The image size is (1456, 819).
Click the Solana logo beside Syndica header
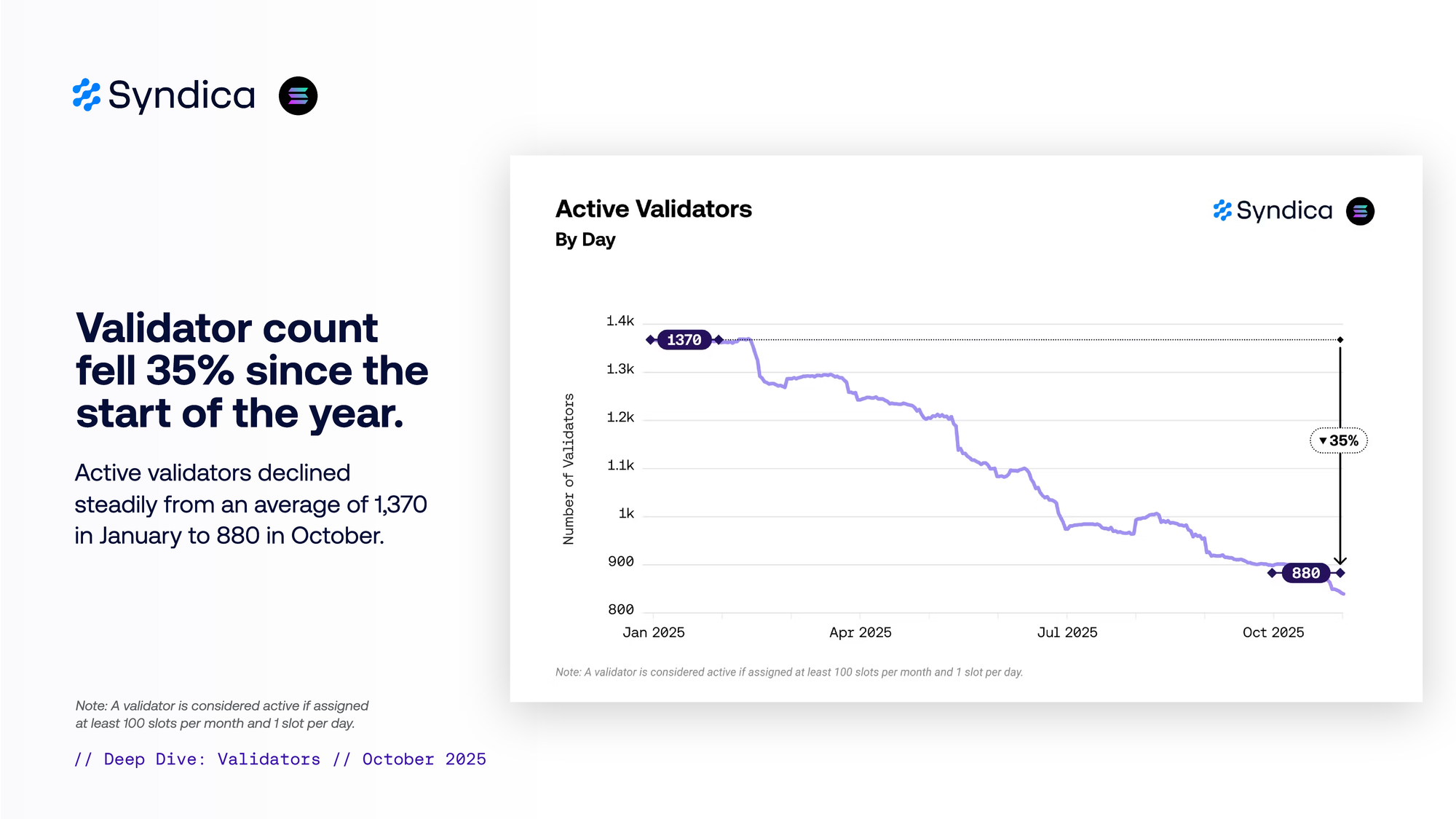(x=298, y=95)
